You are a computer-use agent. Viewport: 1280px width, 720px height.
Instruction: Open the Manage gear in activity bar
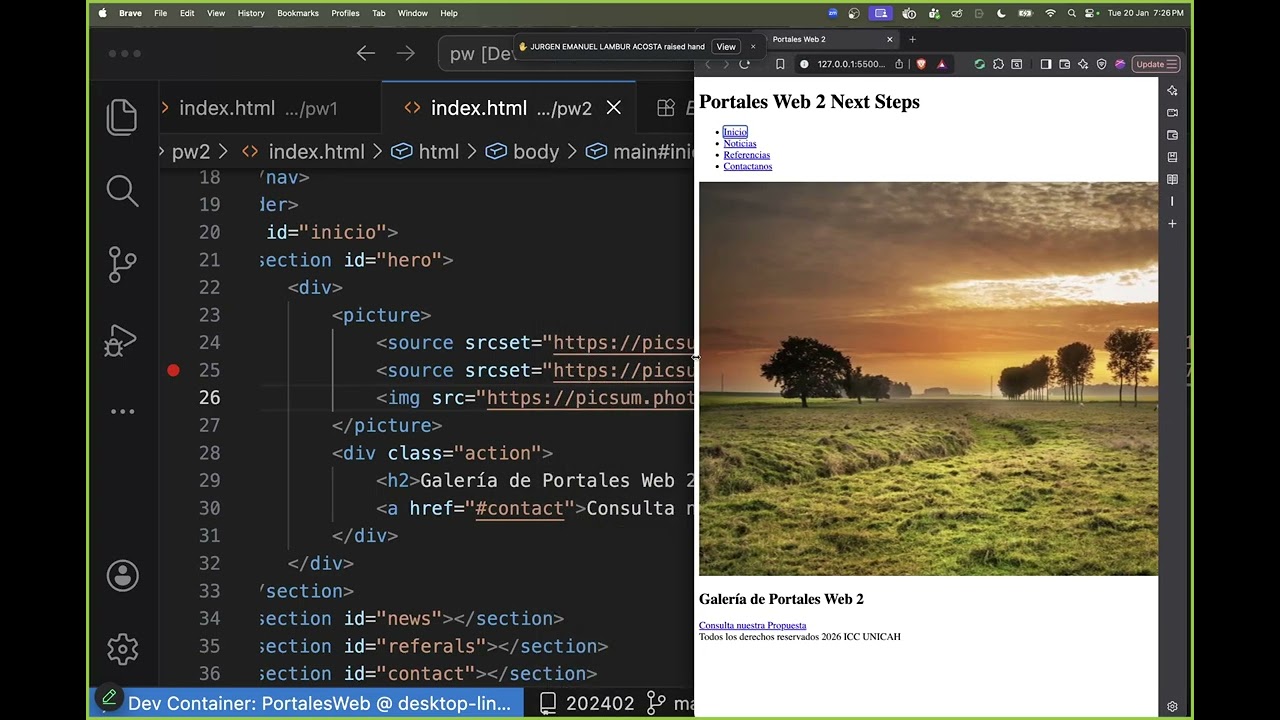pos(123,649)
